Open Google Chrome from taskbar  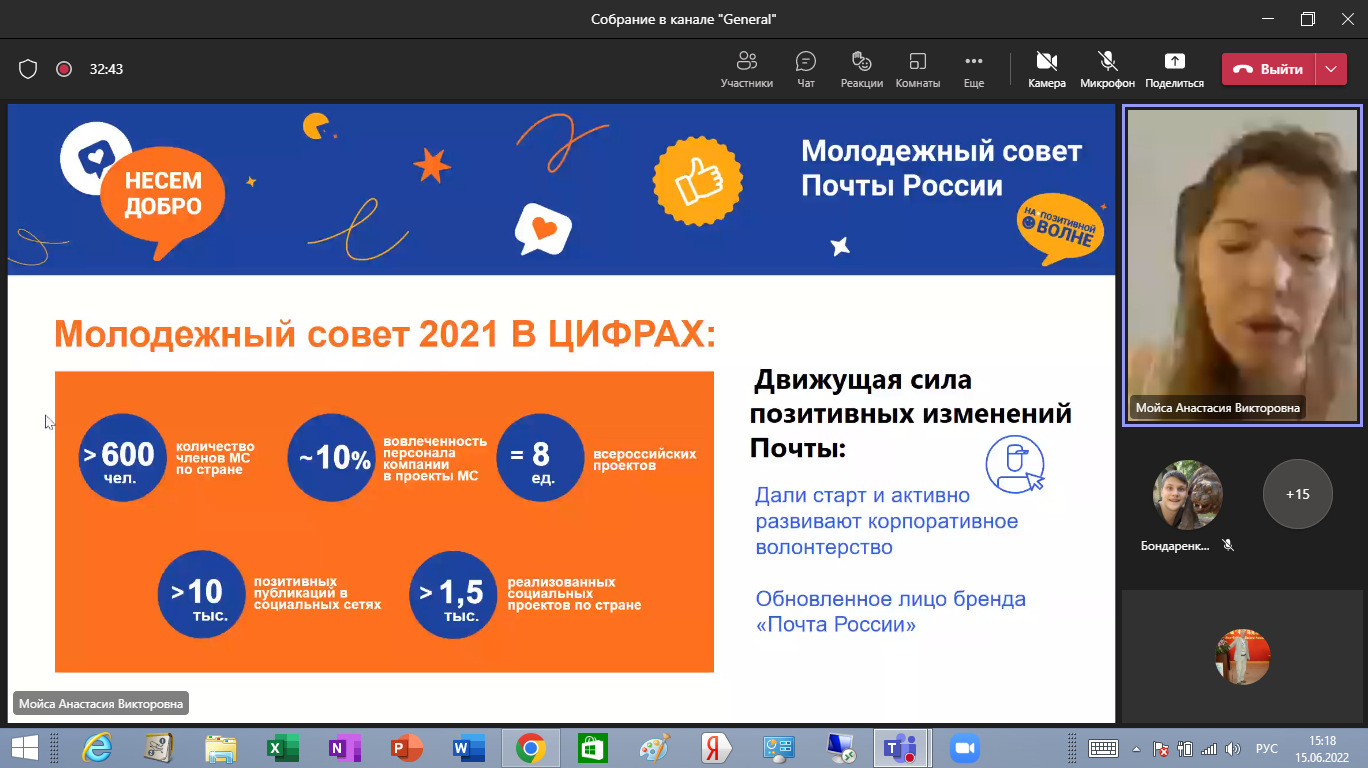pyautogui.click(x=530, y=747)
